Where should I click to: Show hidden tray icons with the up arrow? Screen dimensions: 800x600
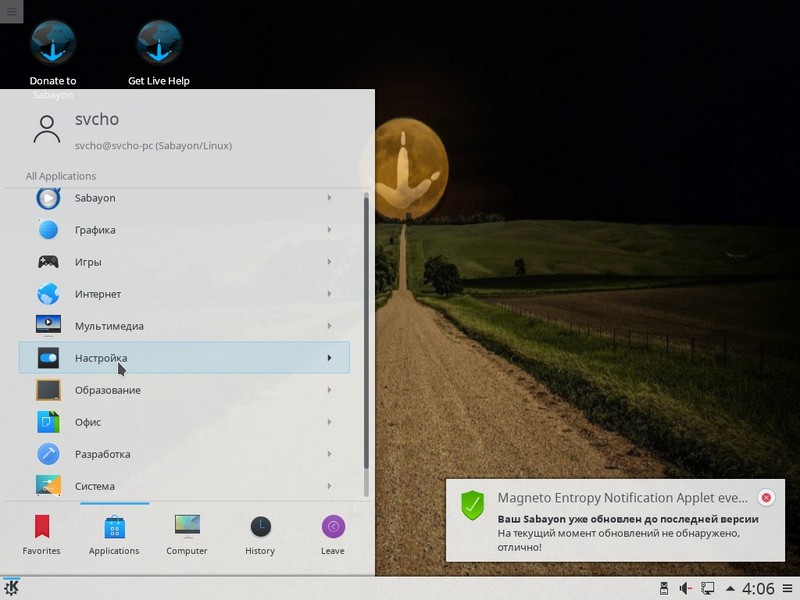coord(730,589)
